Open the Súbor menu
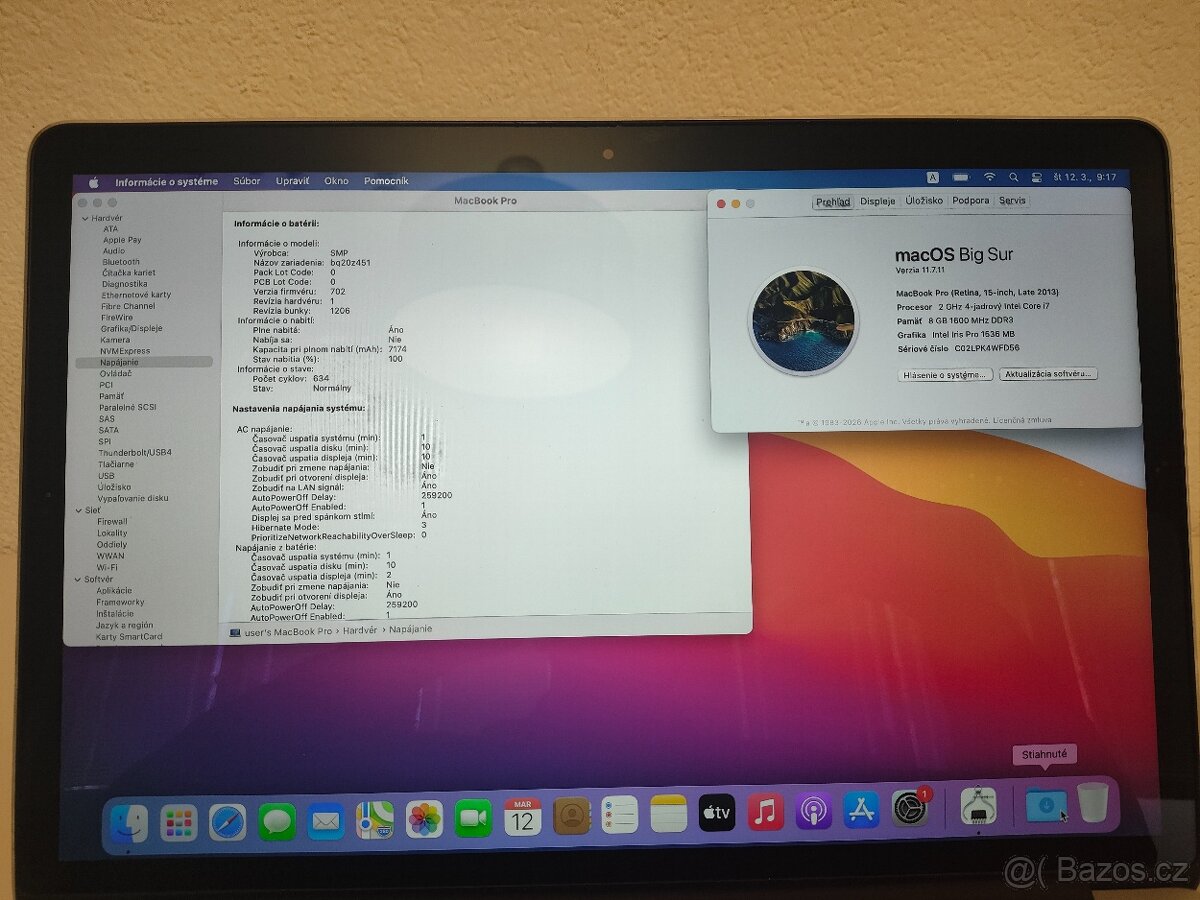1200x900 pixels. pyautogui.click(x=247, y=181)
